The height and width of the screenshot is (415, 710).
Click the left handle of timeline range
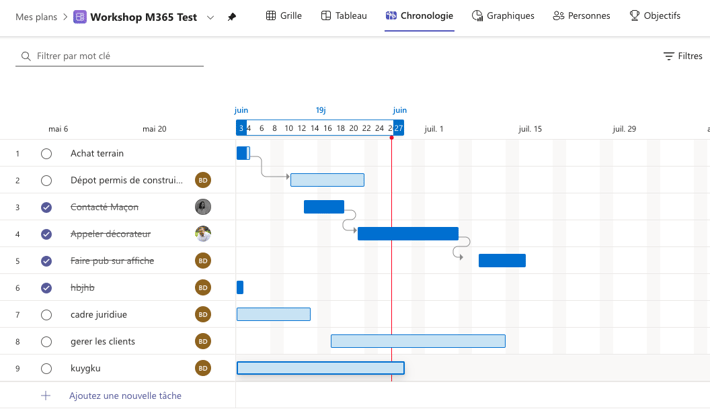coord(241,128)
